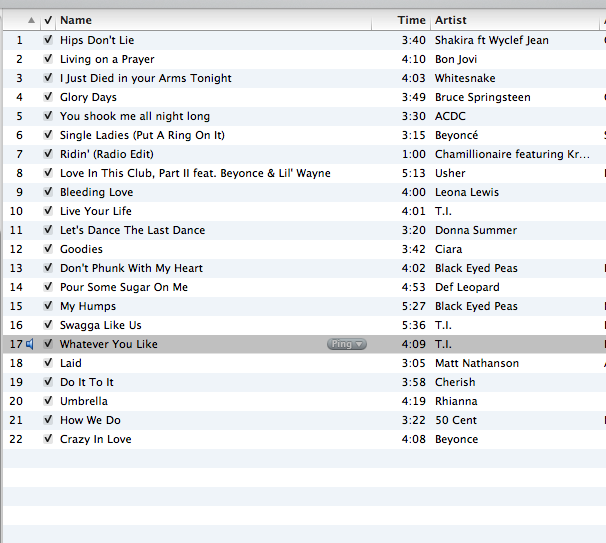Click artist Matt Nathanson
This screenshot has width=606, height=543.
477,363
